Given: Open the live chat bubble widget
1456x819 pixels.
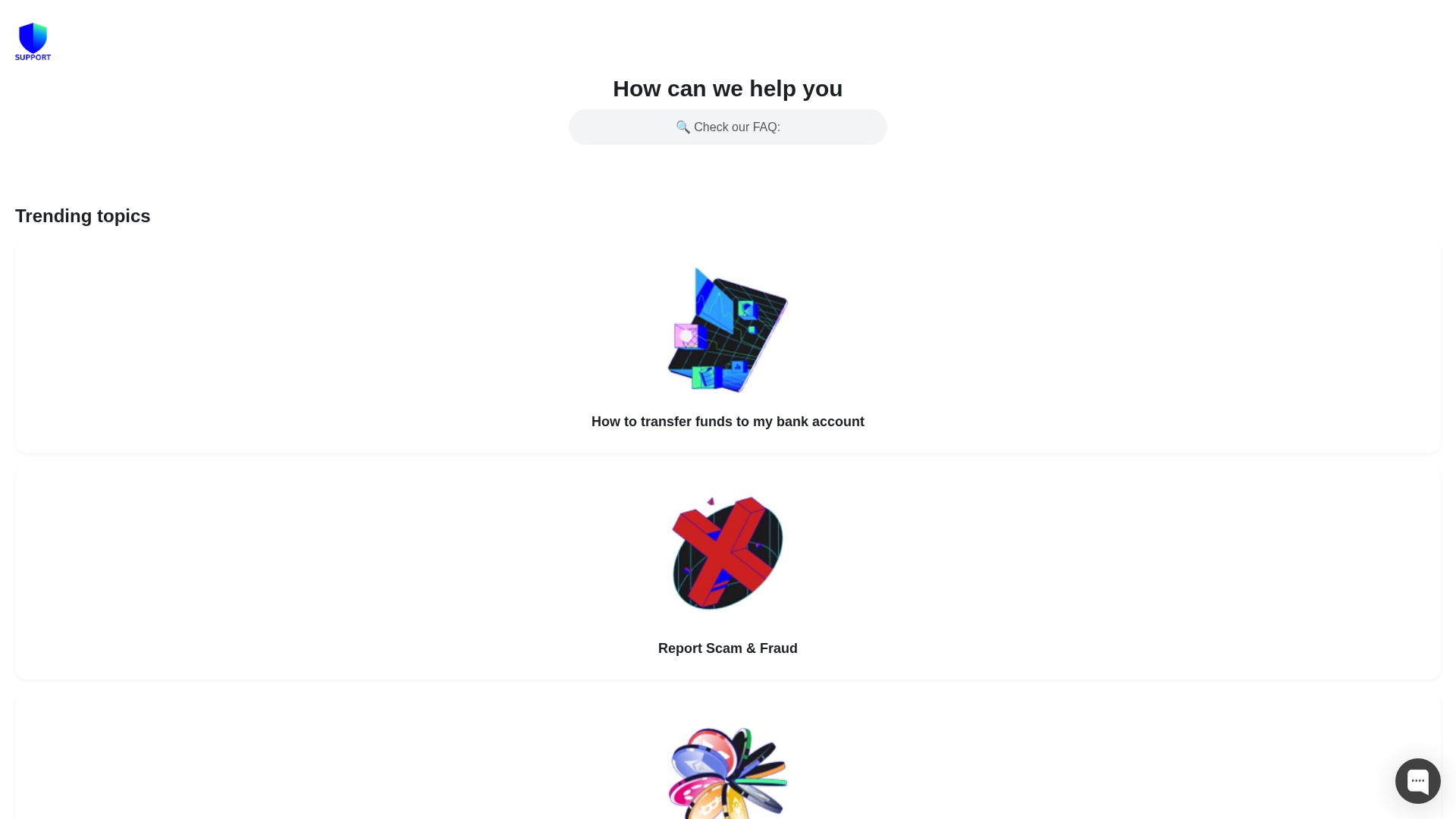Looking at the screenshot, I should (1417, 780).
